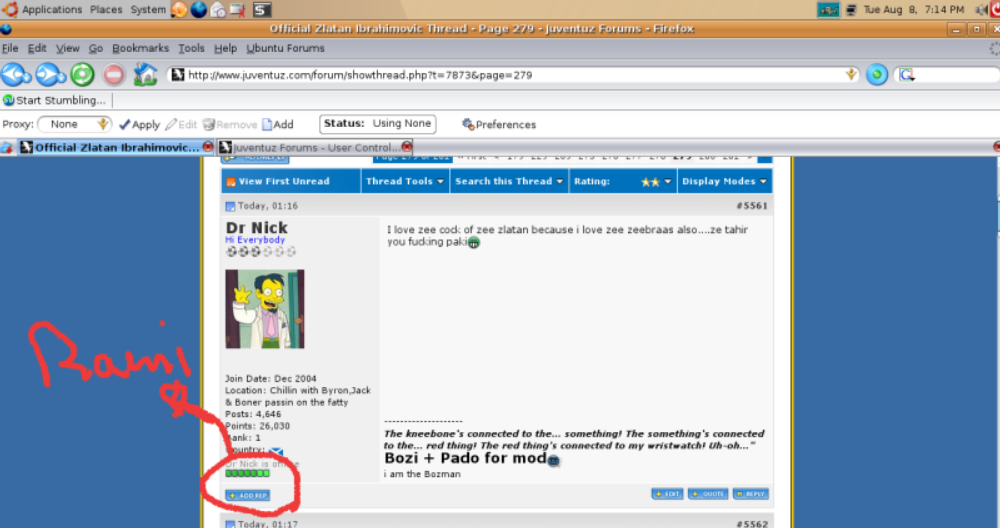This screenshot has width=1000, height=528.
Task: Launch the mail envelope launcher in panel
Action: point(218,10)
